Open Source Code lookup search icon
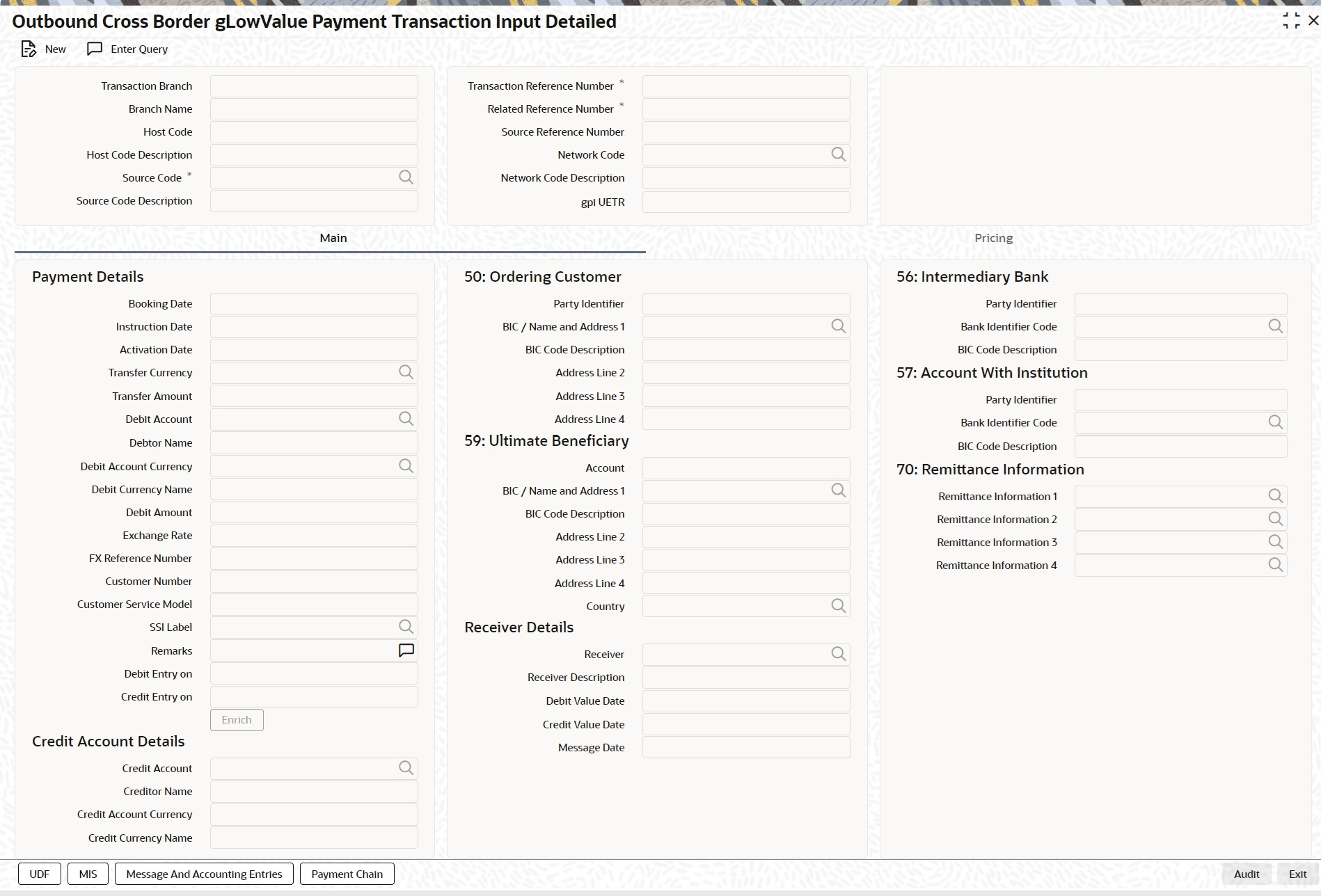 point(406,177)
